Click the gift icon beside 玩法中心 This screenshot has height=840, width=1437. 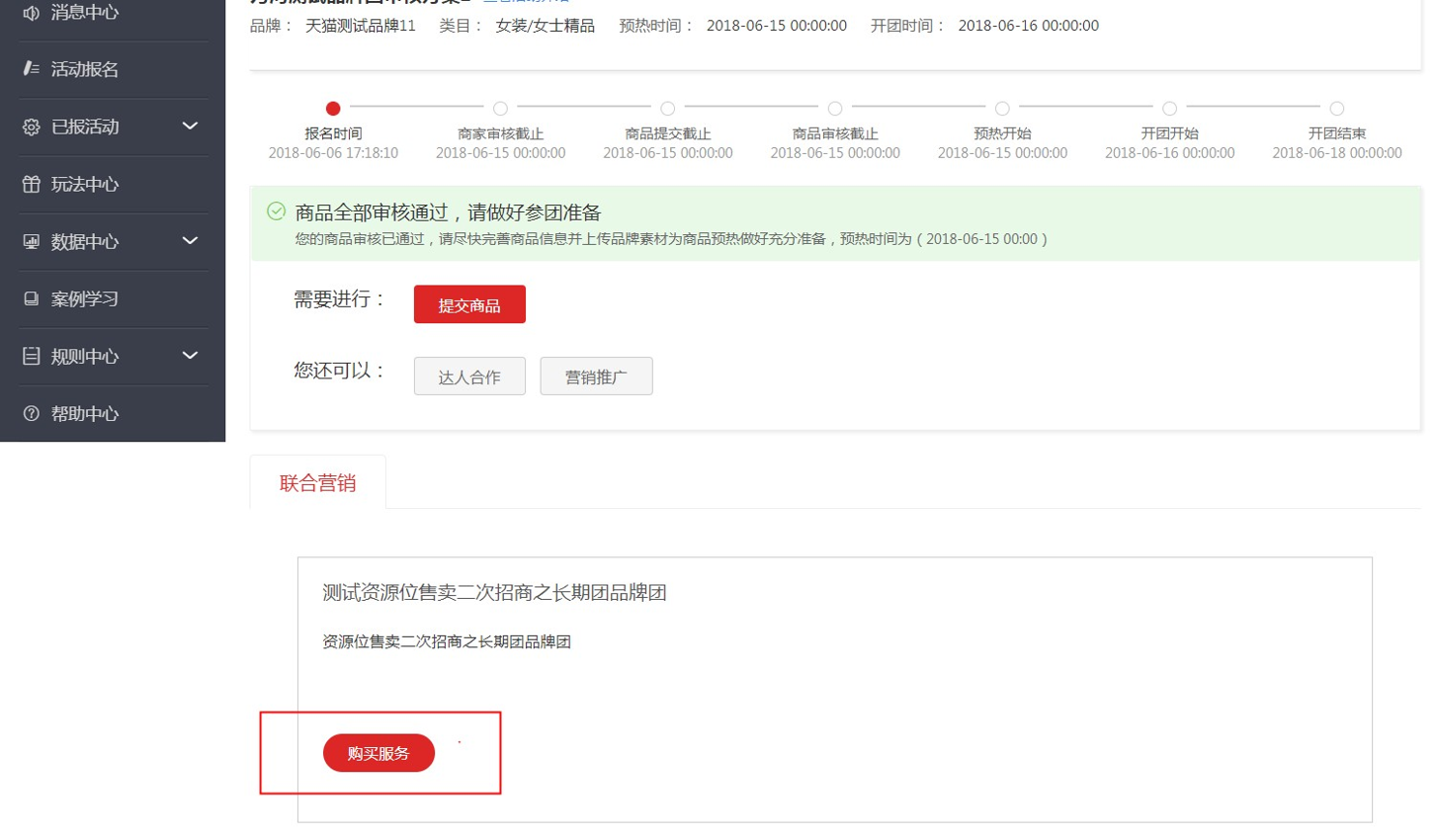click(x=31, y=184)
